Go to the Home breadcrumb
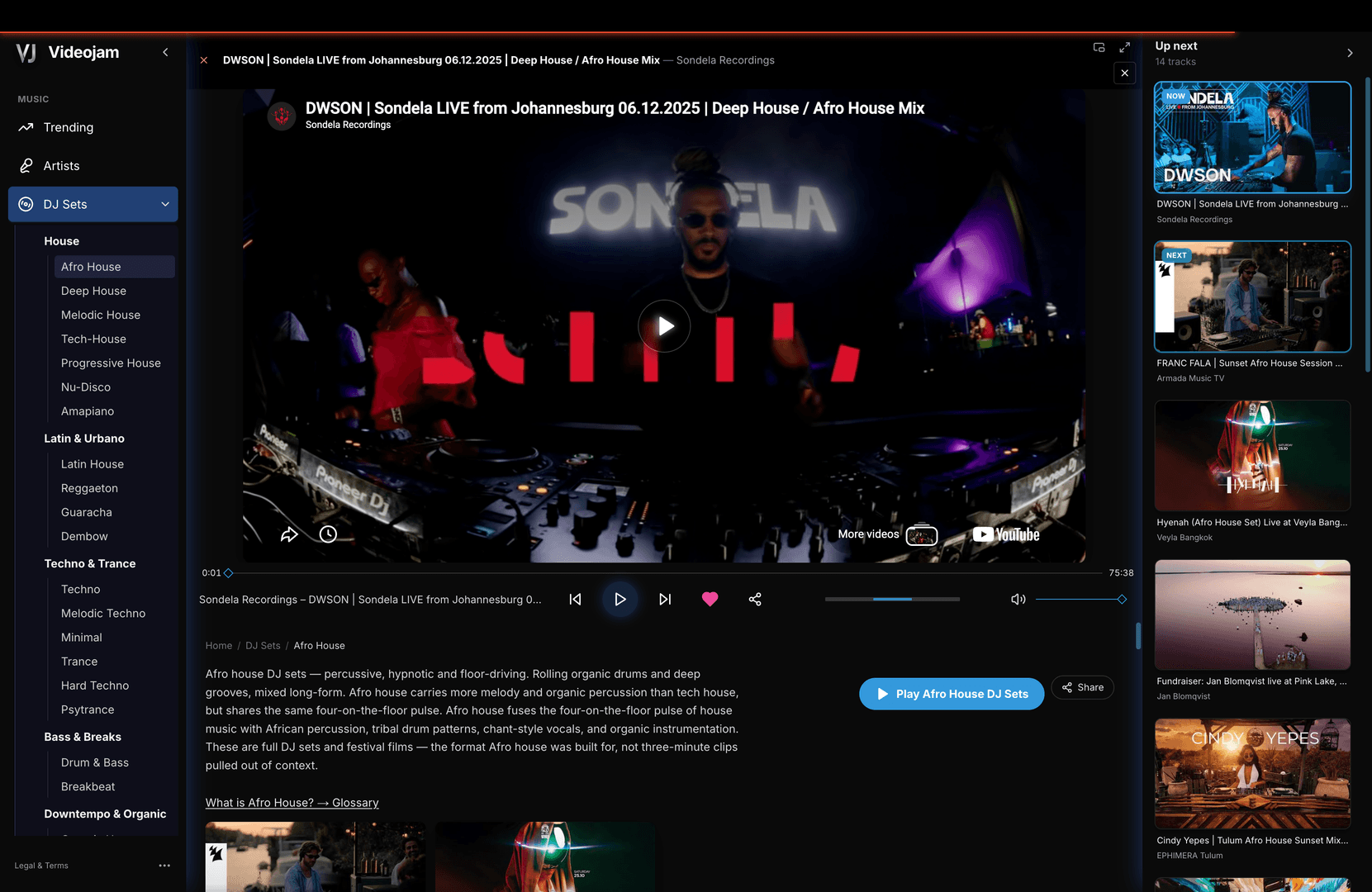The width and height of the screenshot is (1372, 892). coord(219,646)
